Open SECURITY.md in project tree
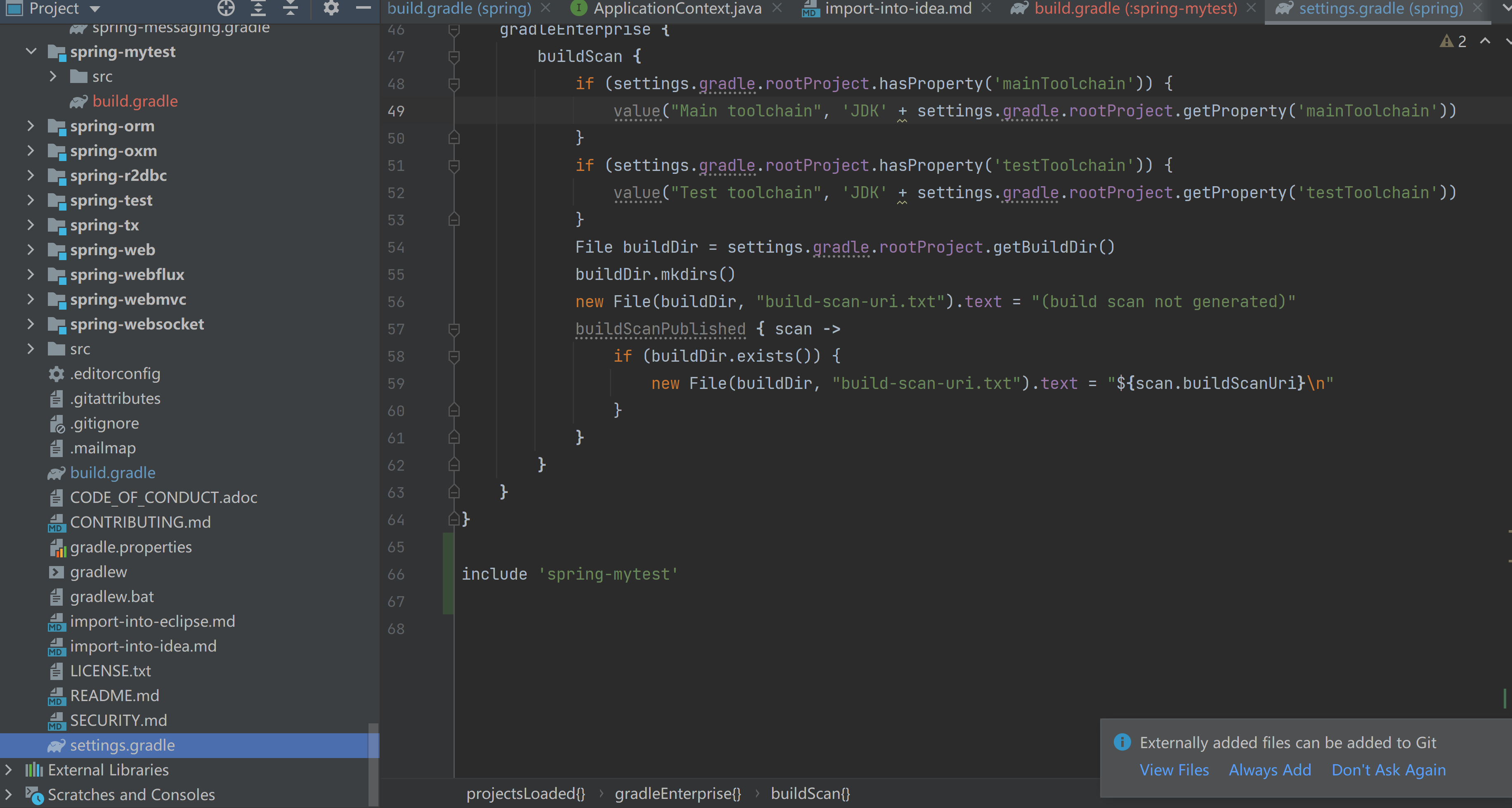This screenshot has height=808, width=1512. (x=118, y=720)
